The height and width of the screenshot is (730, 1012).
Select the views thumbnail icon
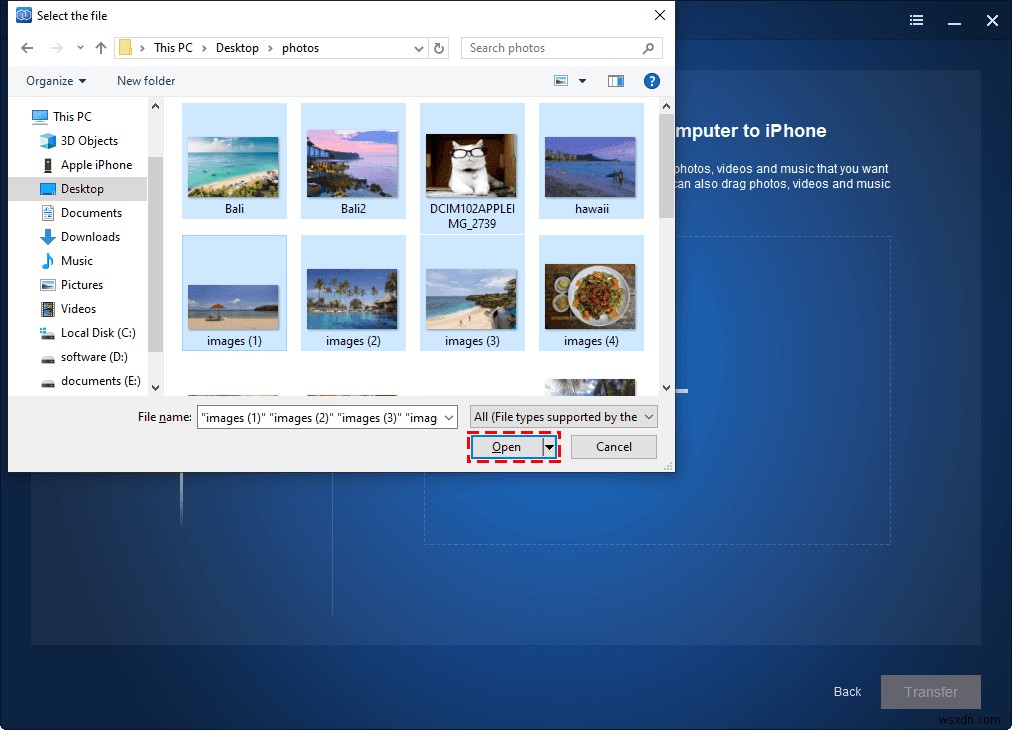(x=560, y=81)
